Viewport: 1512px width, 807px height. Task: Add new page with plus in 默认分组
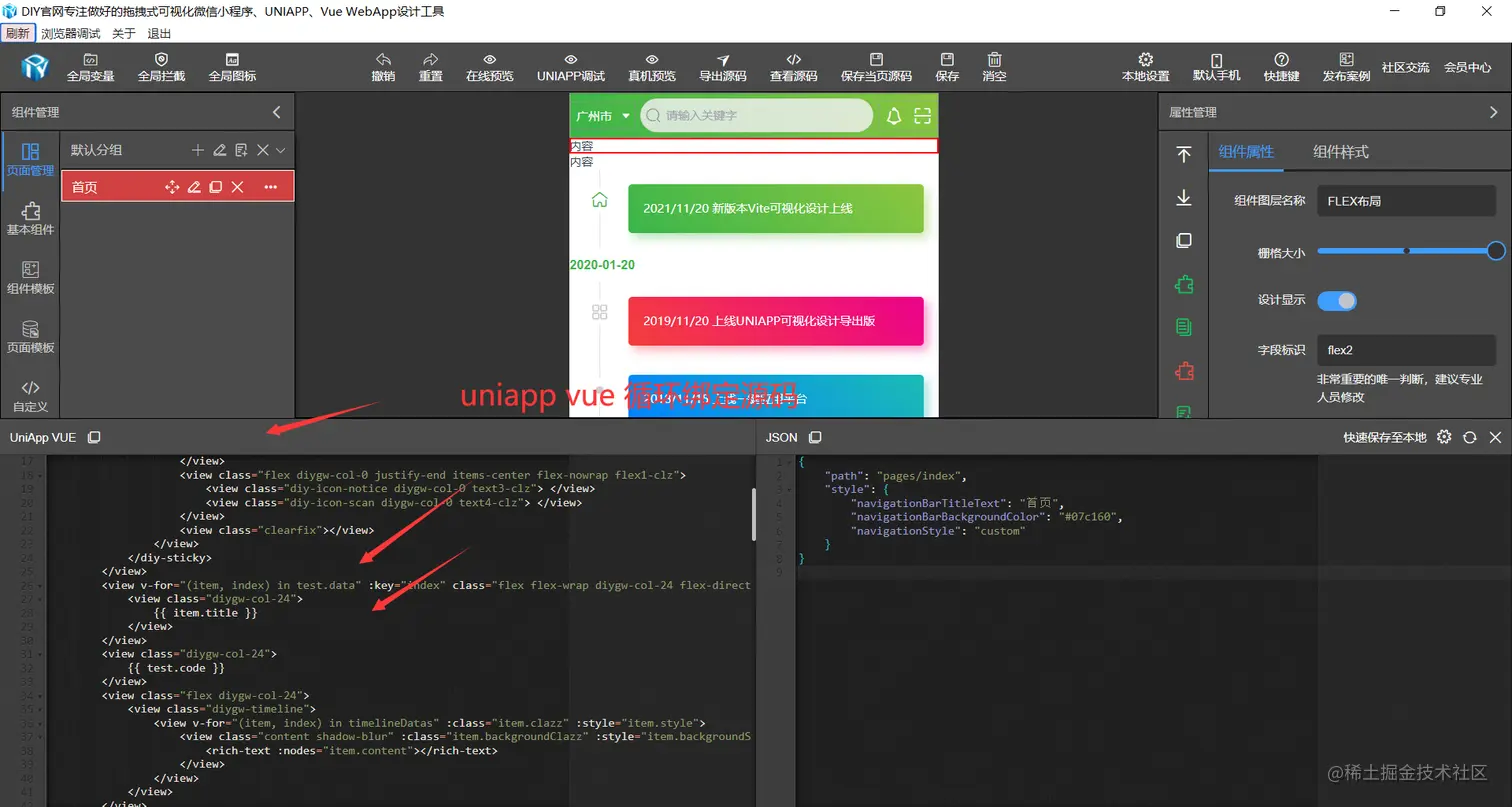click(x=198, y=150)
